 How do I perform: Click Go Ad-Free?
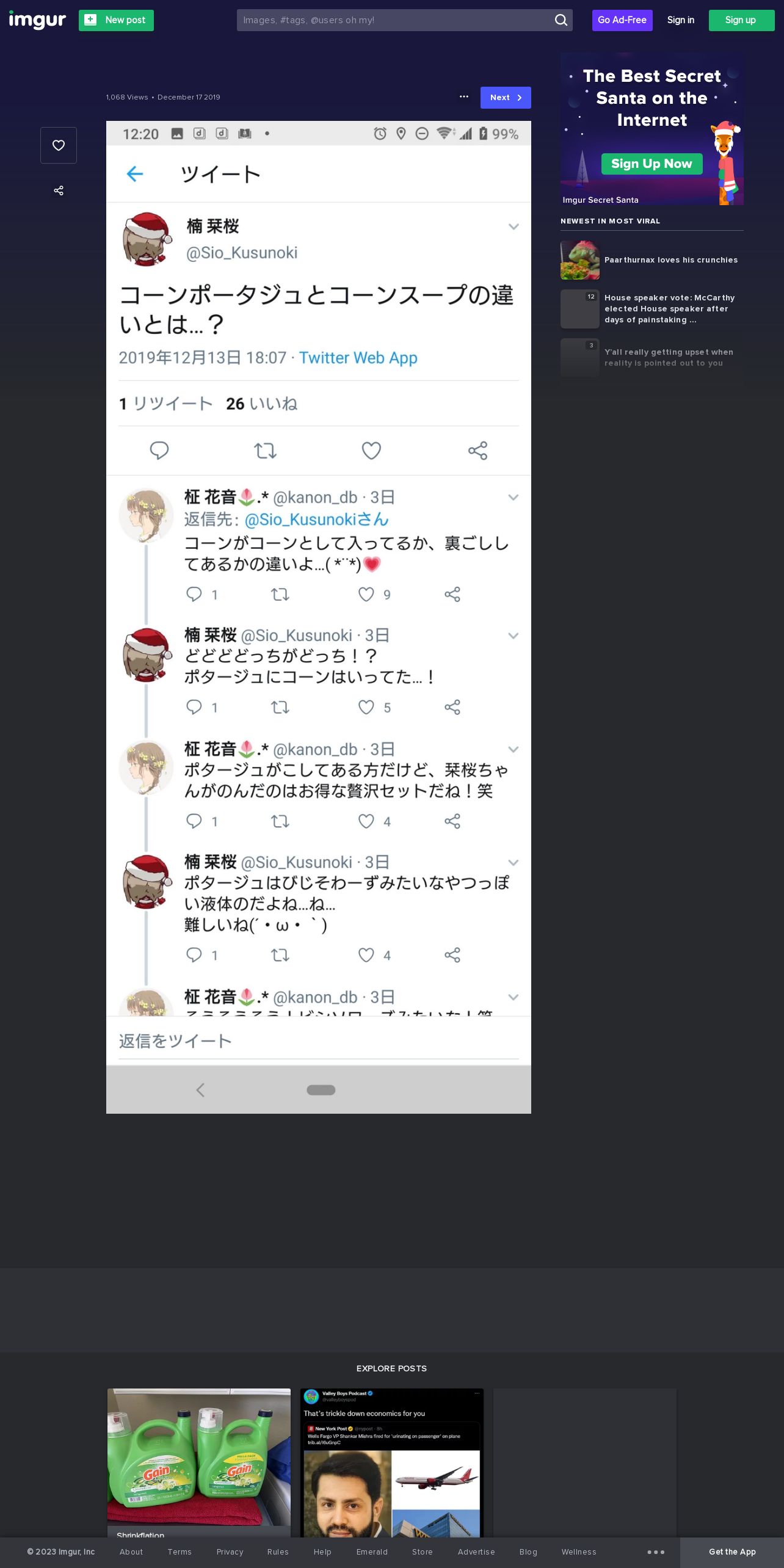[622, 20]
